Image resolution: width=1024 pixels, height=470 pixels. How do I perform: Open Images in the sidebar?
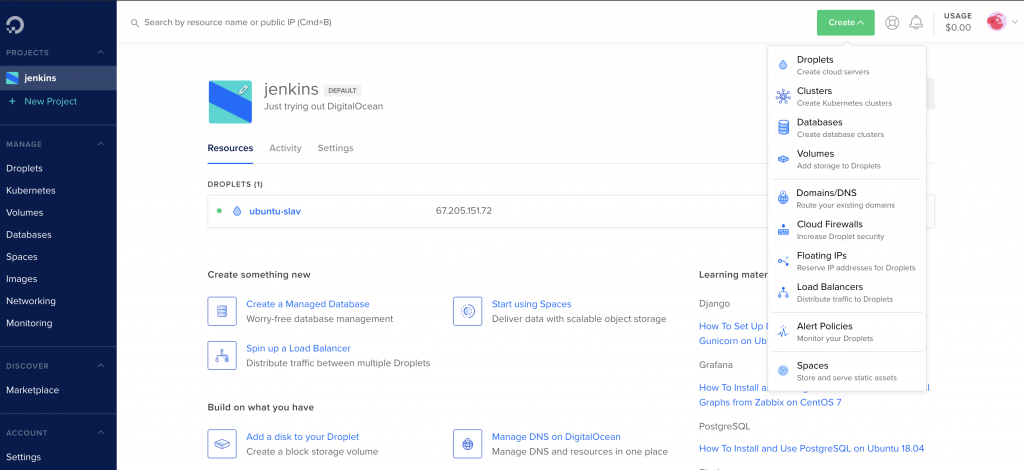coord(22,279)
